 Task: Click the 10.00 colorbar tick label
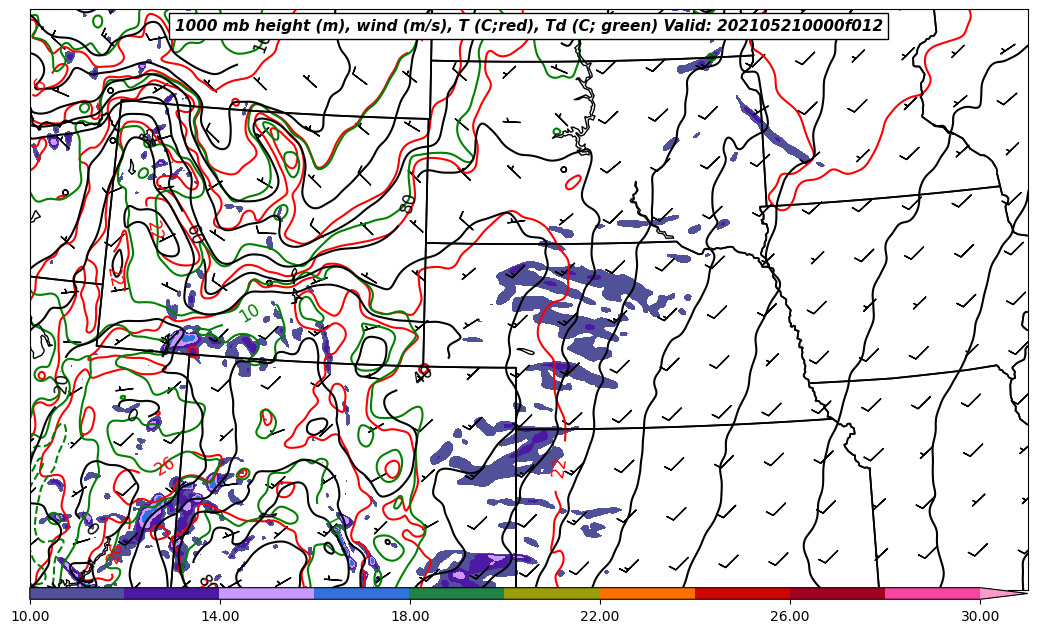point(30,616)
